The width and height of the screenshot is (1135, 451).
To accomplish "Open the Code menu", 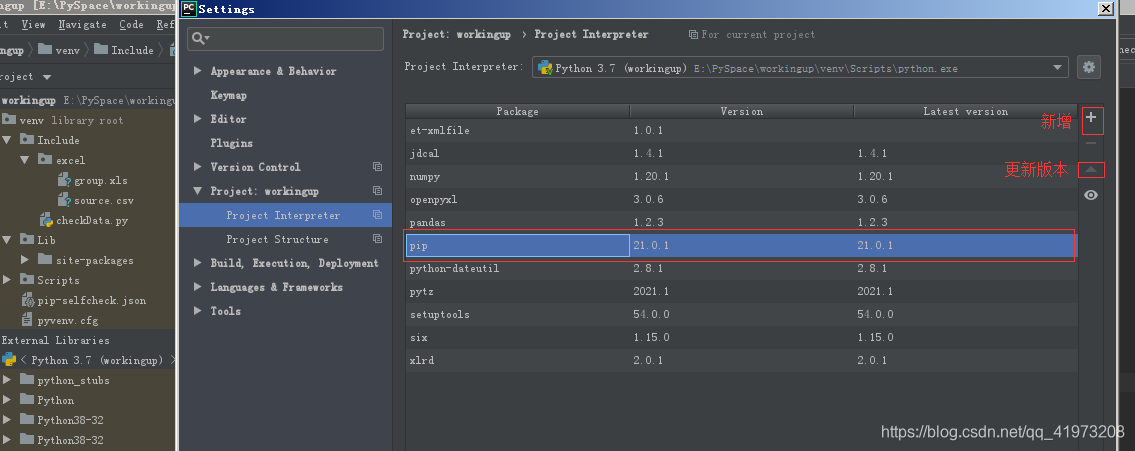I will (x=131, y=24).
